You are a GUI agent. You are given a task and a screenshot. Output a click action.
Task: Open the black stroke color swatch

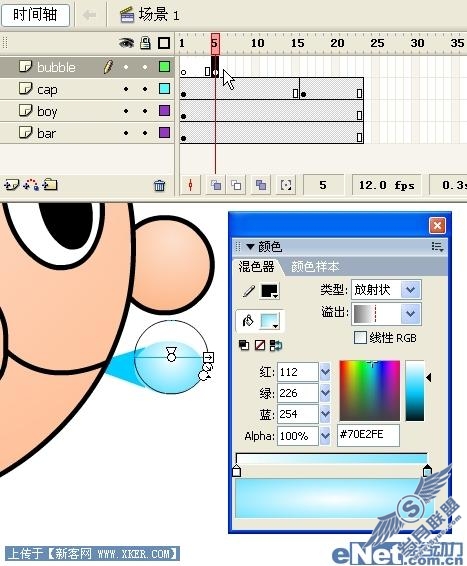[x=270, y=291]
